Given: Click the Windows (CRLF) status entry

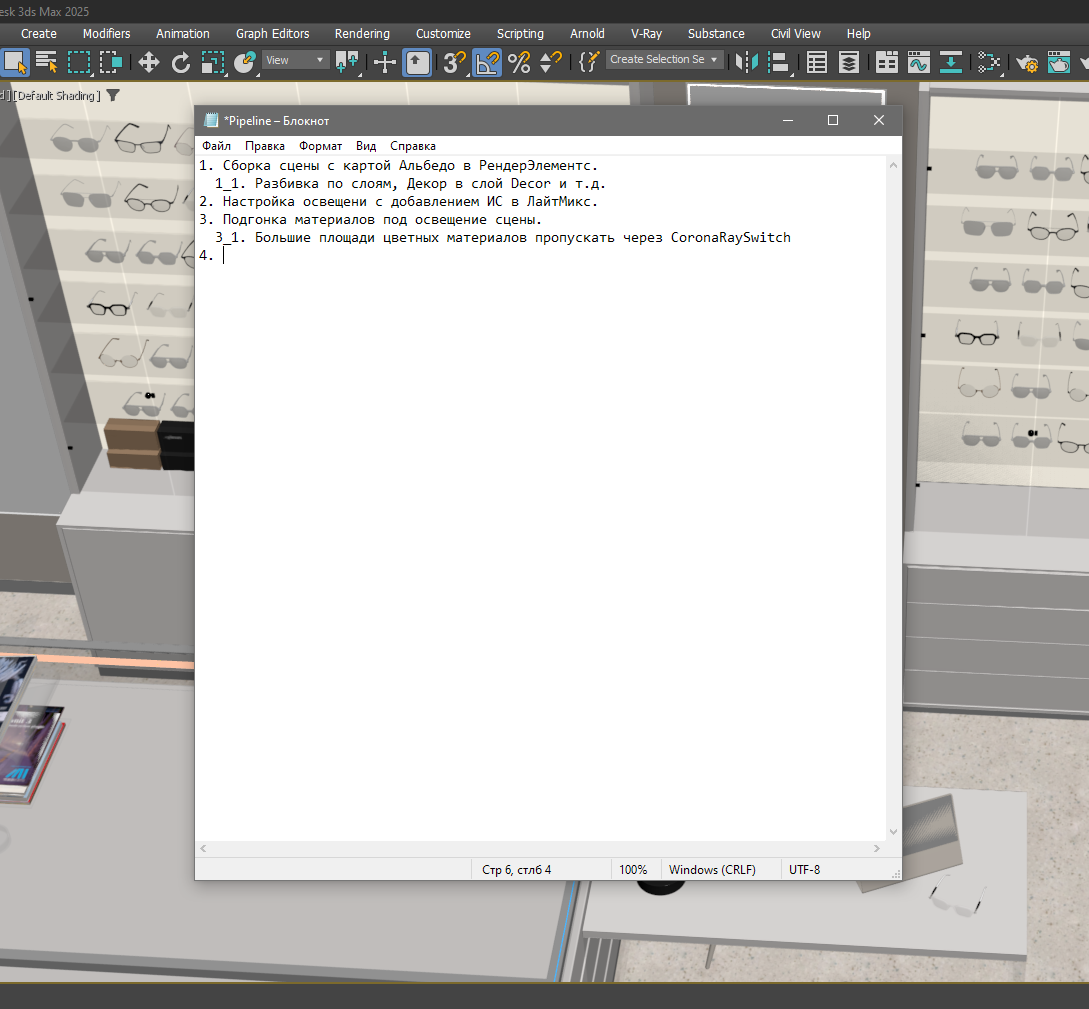Looking at the screenshot, I should (712, 869).
